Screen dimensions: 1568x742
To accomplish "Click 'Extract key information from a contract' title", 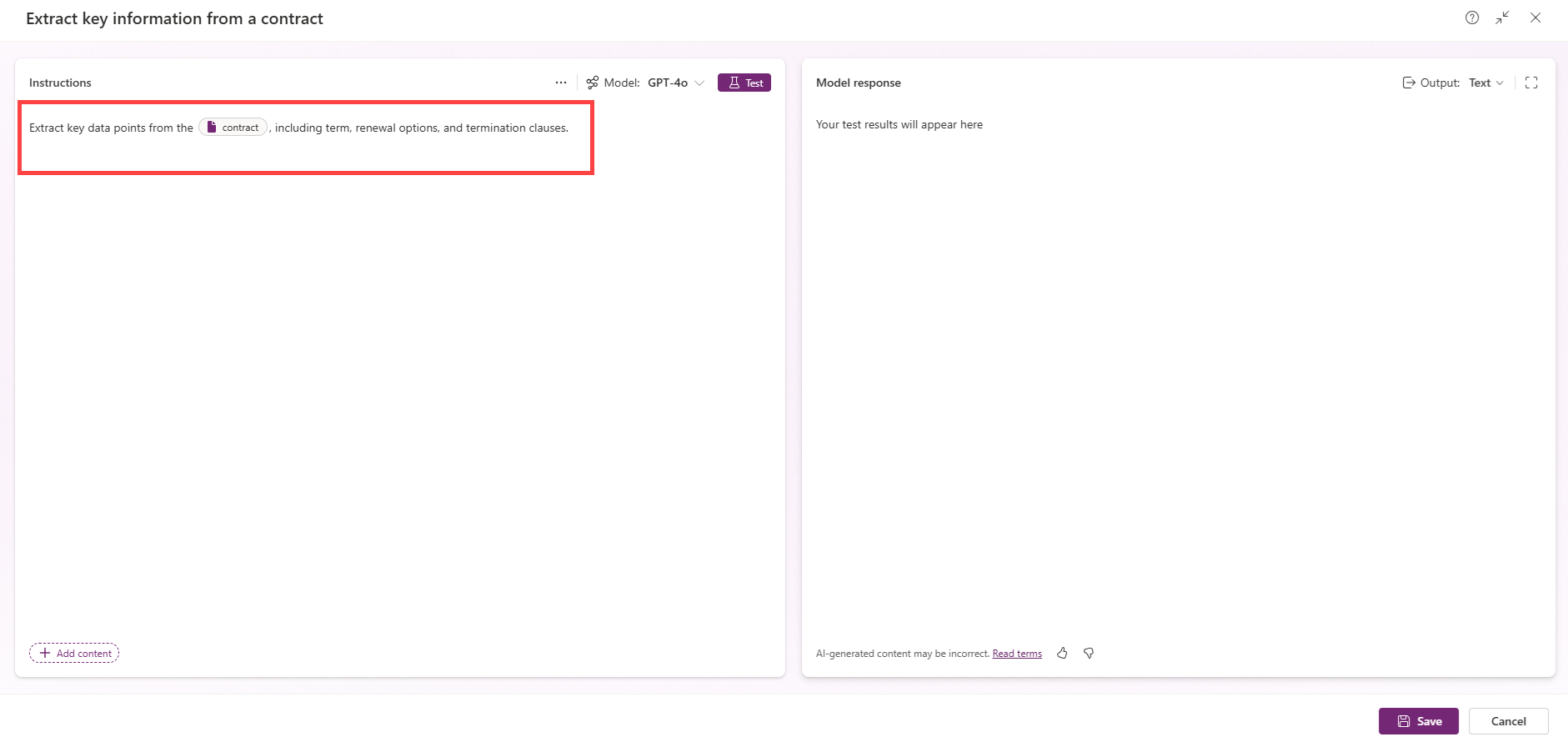I will coord(174,18).
